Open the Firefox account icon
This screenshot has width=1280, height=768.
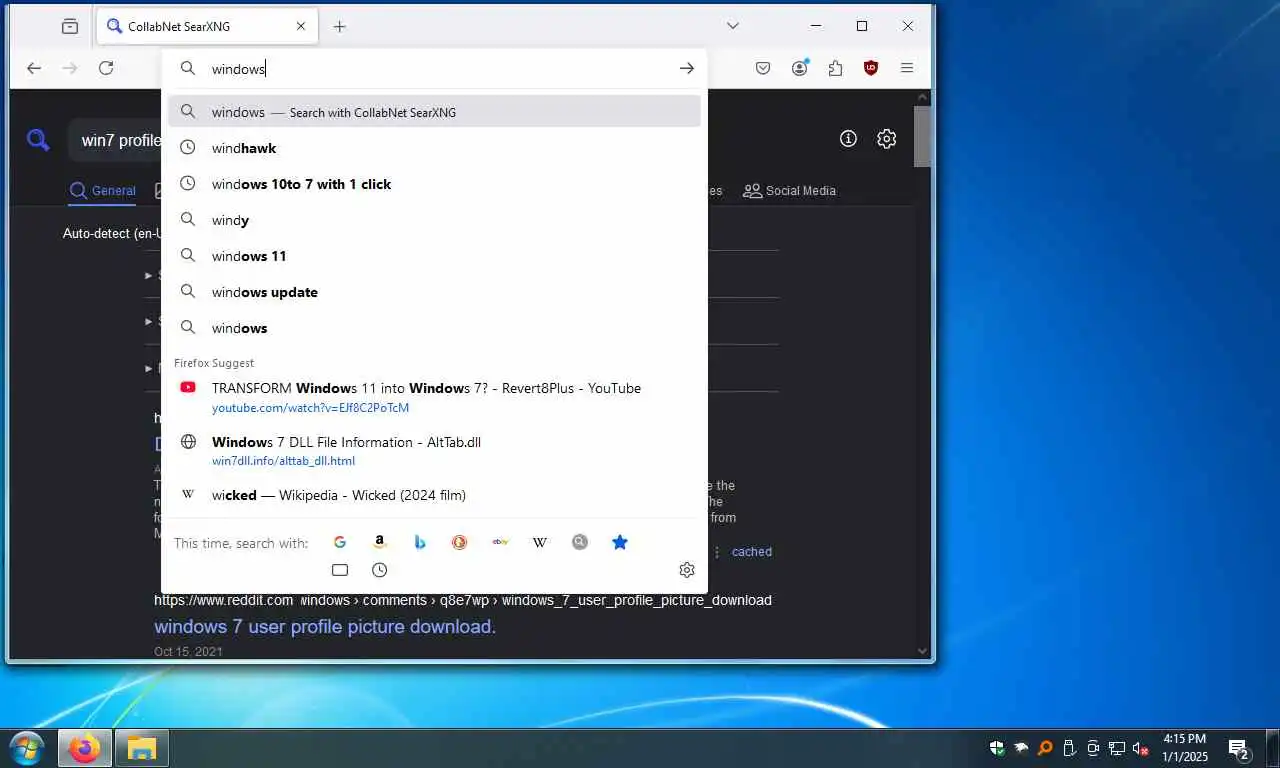(x=800, y=68)
